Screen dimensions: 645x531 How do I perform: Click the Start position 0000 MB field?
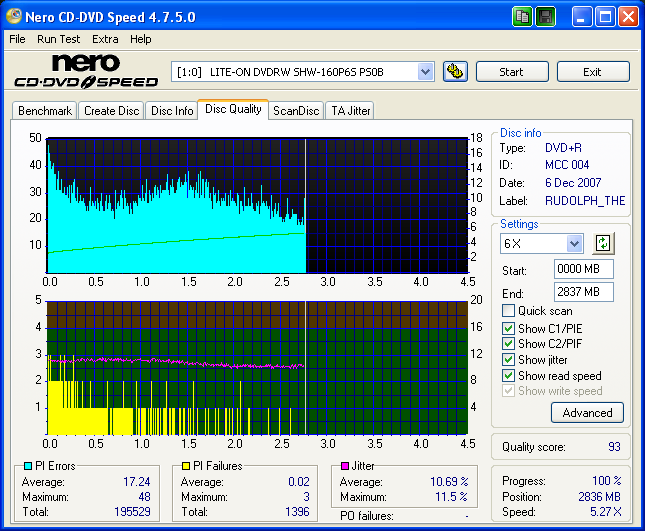click(584, 269)
